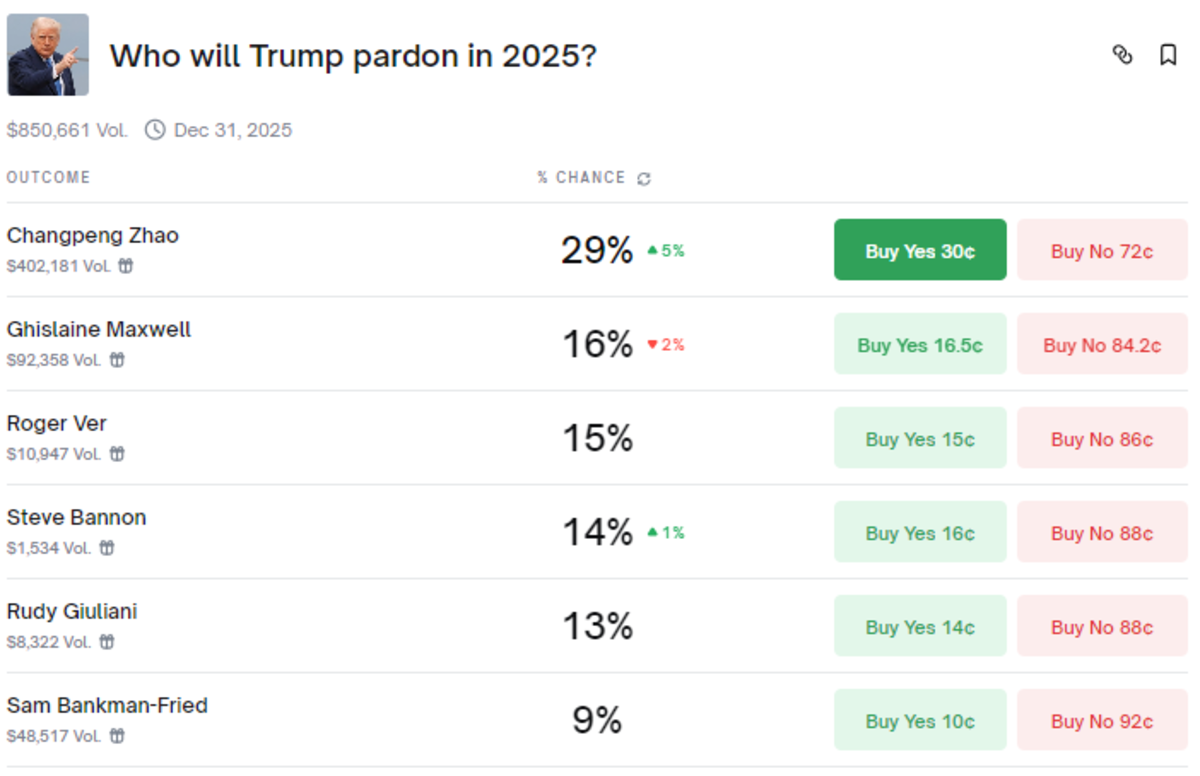The height and width of the screenshot is (776, 1200).
Task: Click Buy No 88¢ for Steve Bannon
Action: [1102, 532]
